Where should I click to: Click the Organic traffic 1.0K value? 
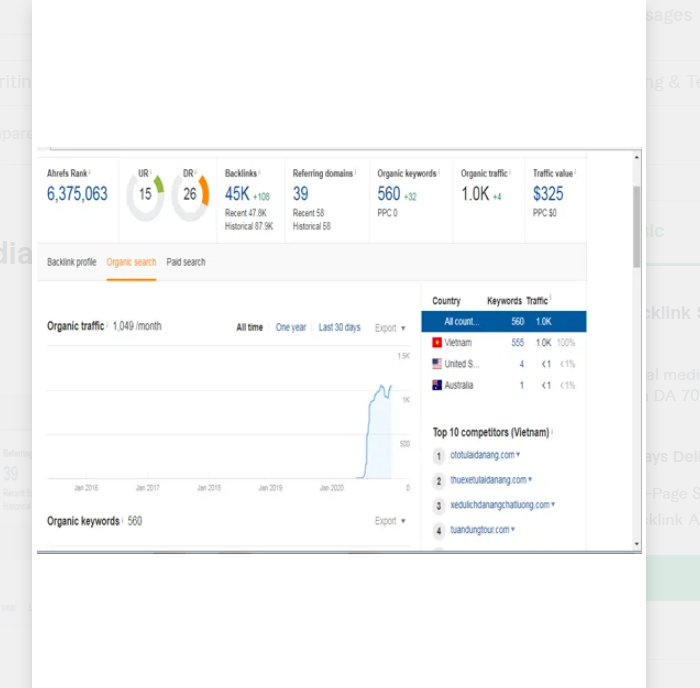[475, 194]
